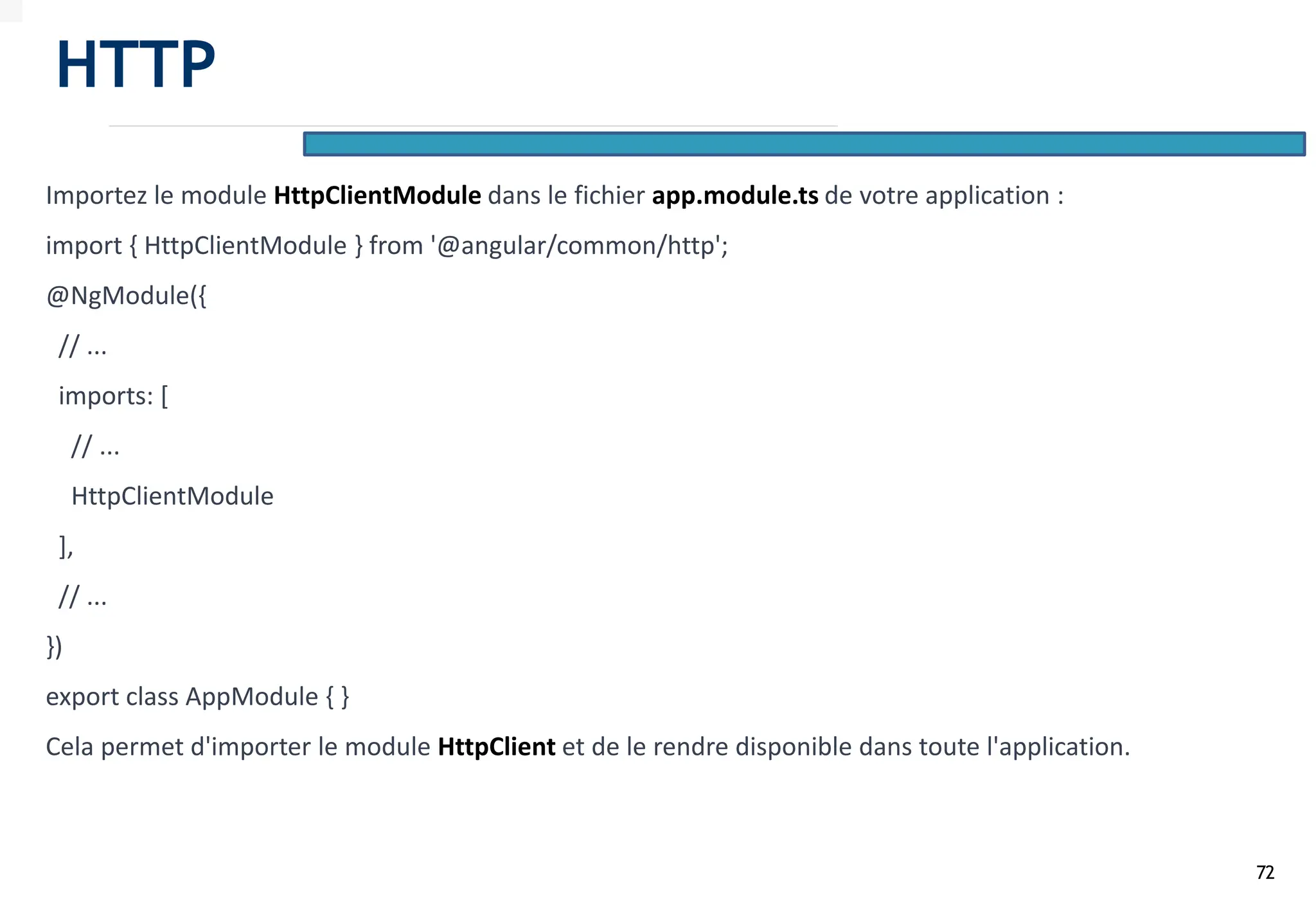This screenshot has height=920, width=1316.
Task: Click the indented HttpClientModule array entry
Action: [x=172, y=496]
